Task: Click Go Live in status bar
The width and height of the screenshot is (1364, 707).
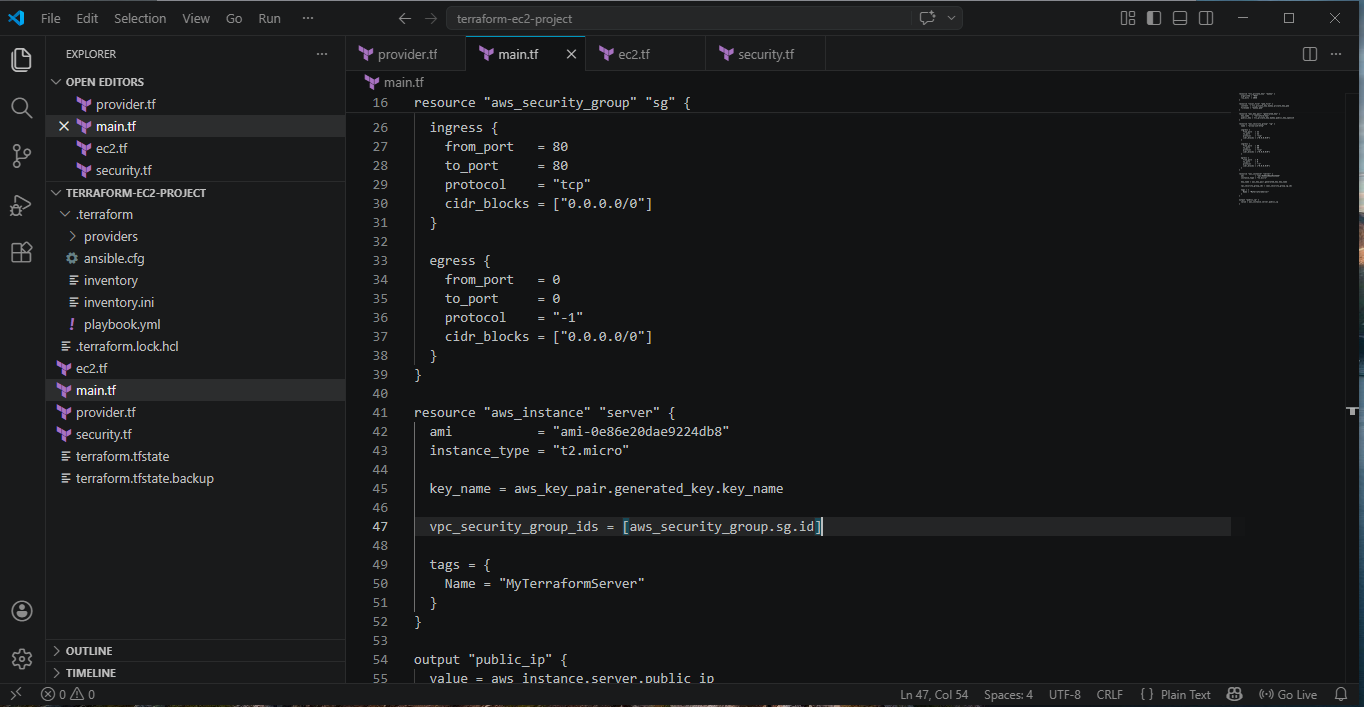Action: (1288, 694)
